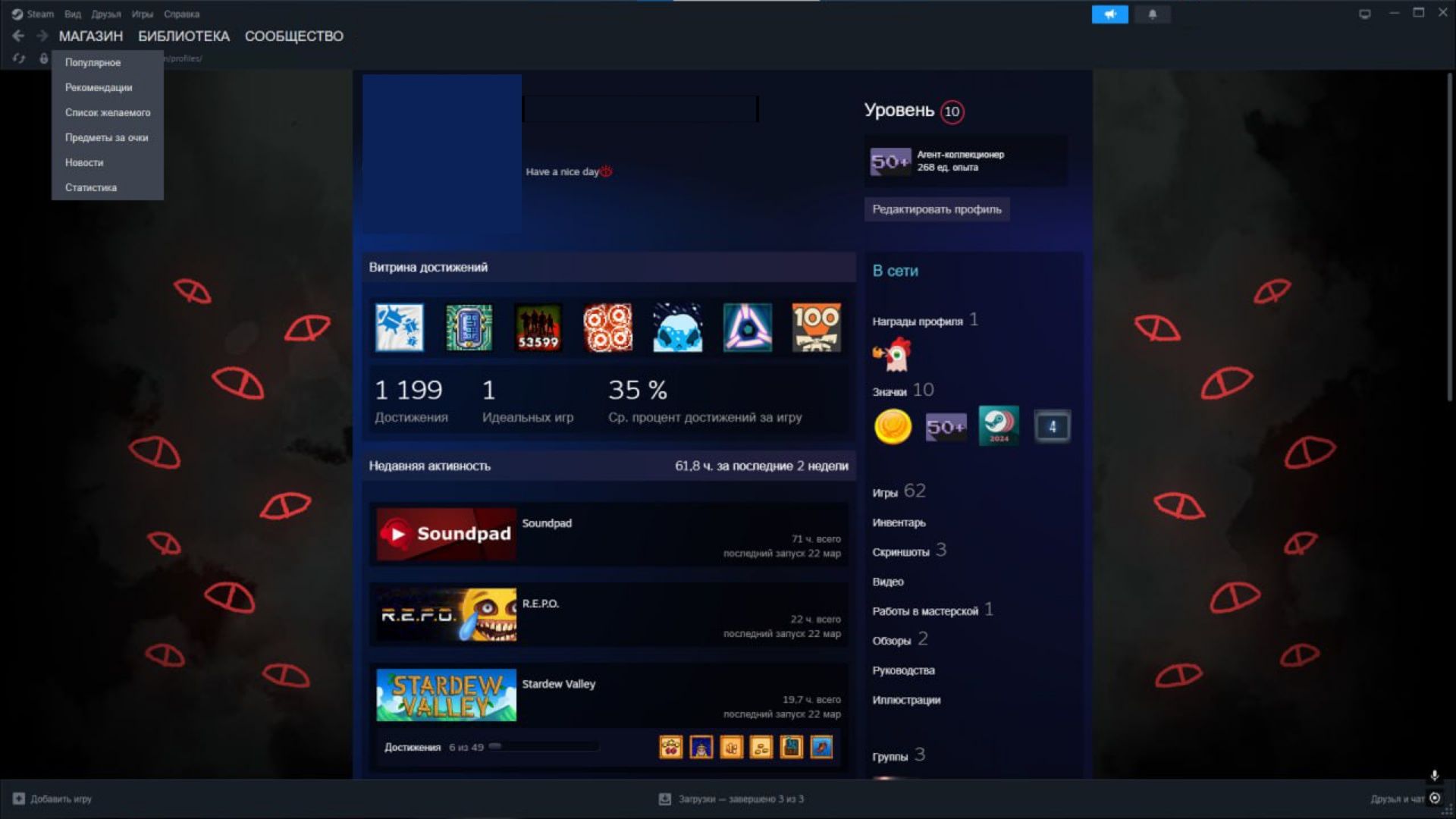1456x819 pixels.
Task: Click the level 10 circle badge
Action: tap(952, 111)
